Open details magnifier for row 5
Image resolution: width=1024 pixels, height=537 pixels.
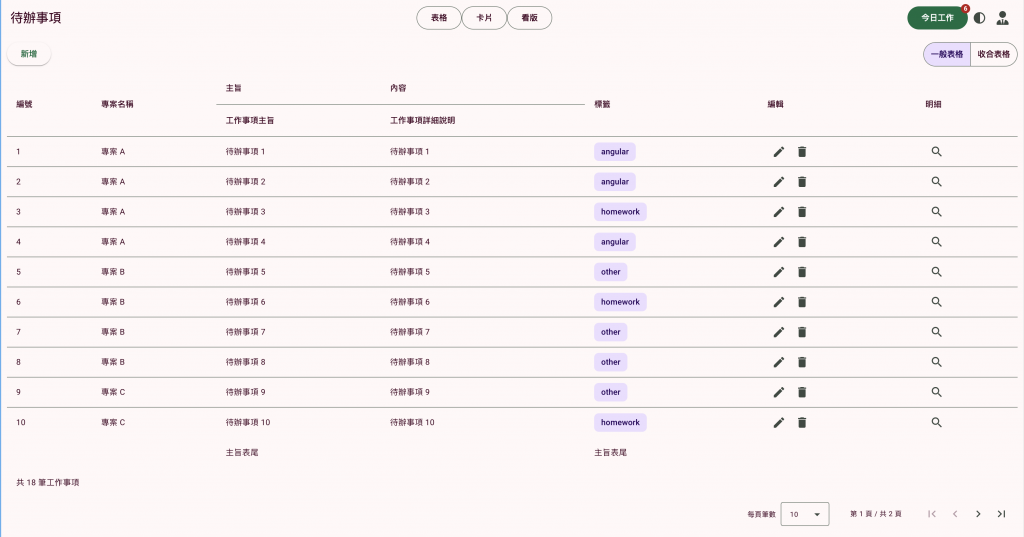[936, 272]
